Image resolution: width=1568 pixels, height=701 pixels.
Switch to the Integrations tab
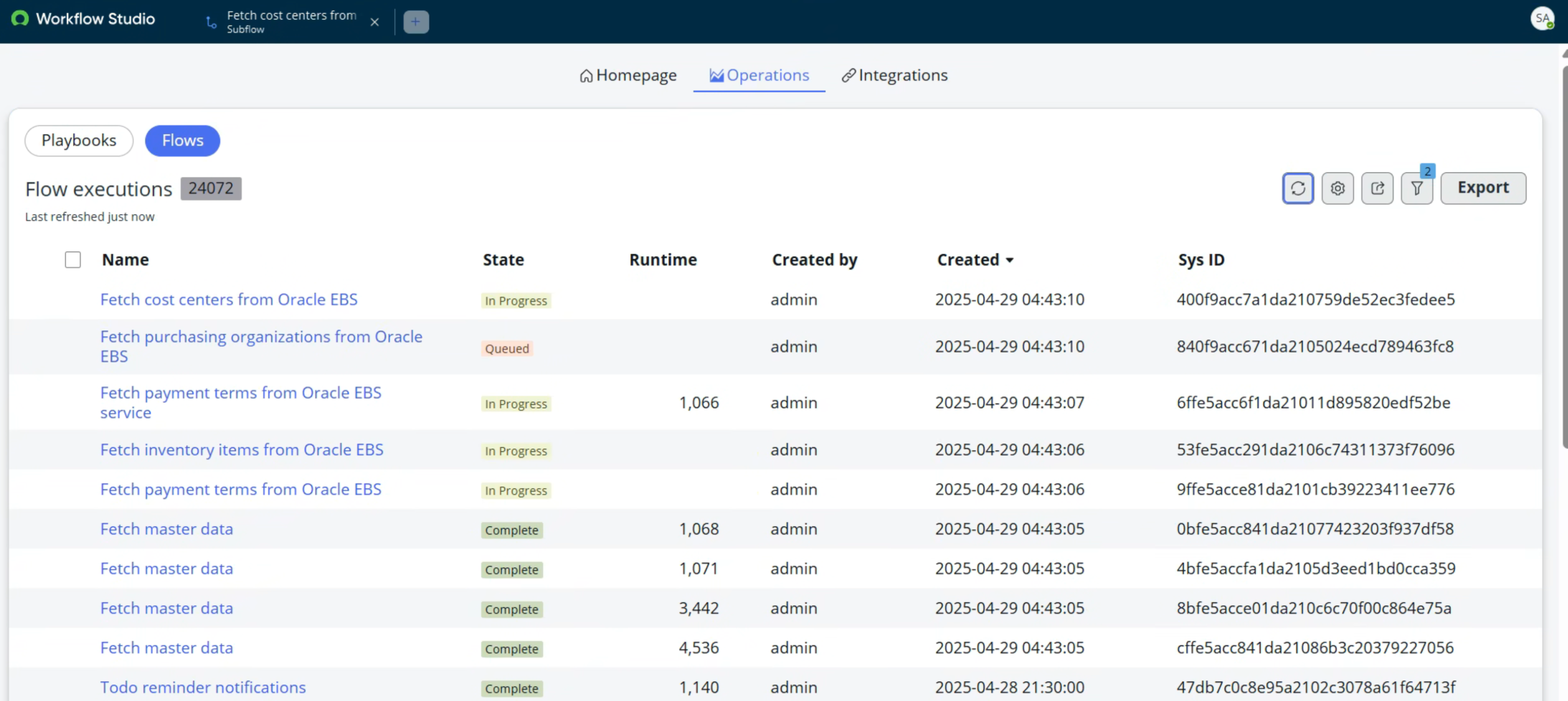pos(894,75)
